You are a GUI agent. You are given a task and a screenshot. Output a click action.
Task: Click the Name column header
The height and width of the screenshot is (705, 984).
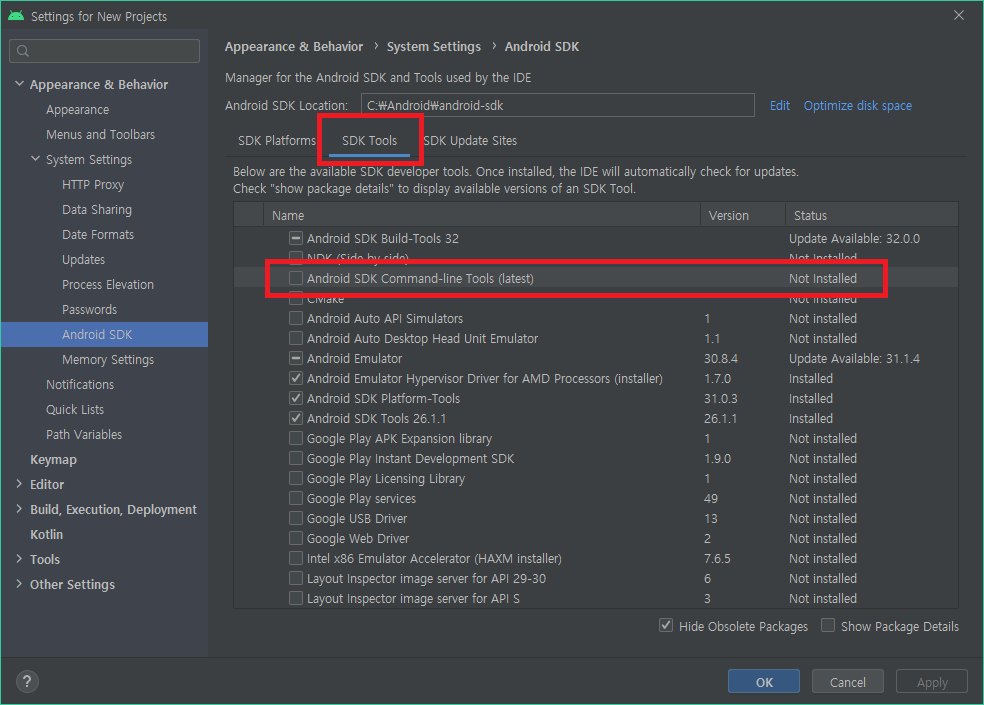(482, 215)
